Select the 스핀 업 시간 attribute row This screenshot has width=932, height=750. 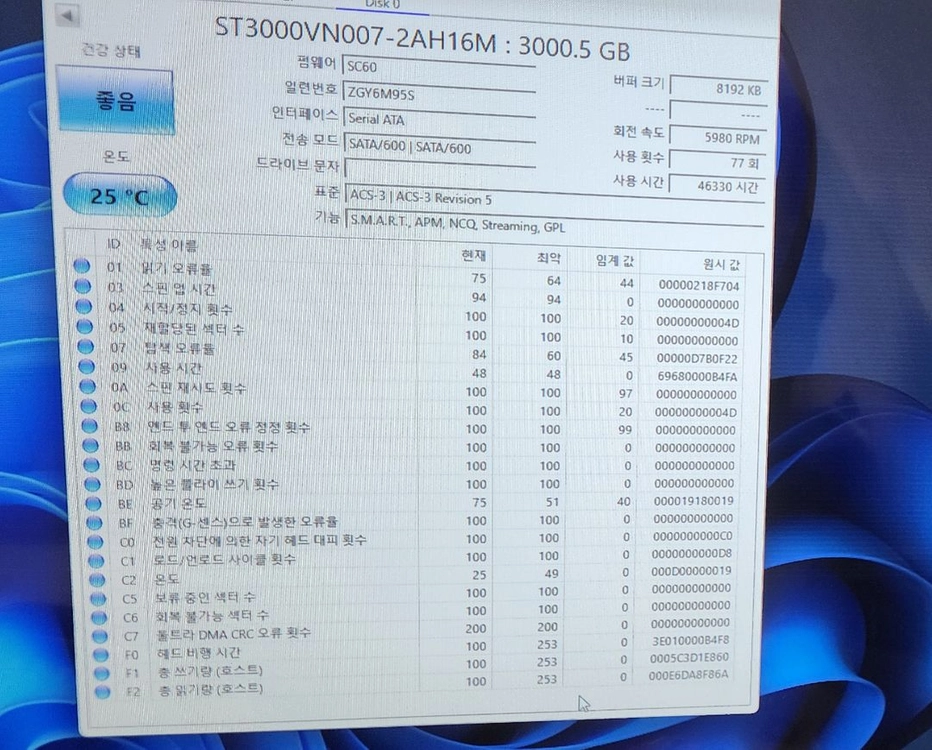click(x=410, y=295)
